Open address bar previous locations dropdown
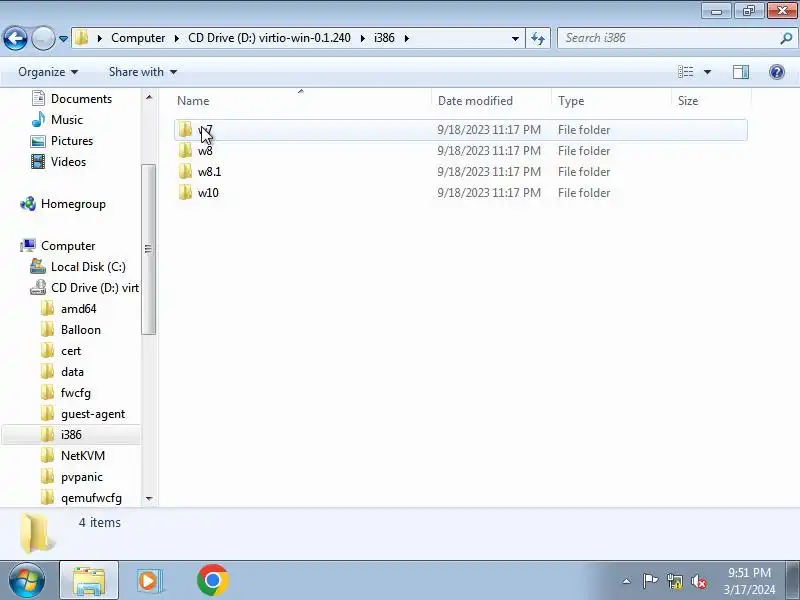800x600 pixels. pyautogui.click(x=515, y=38)
